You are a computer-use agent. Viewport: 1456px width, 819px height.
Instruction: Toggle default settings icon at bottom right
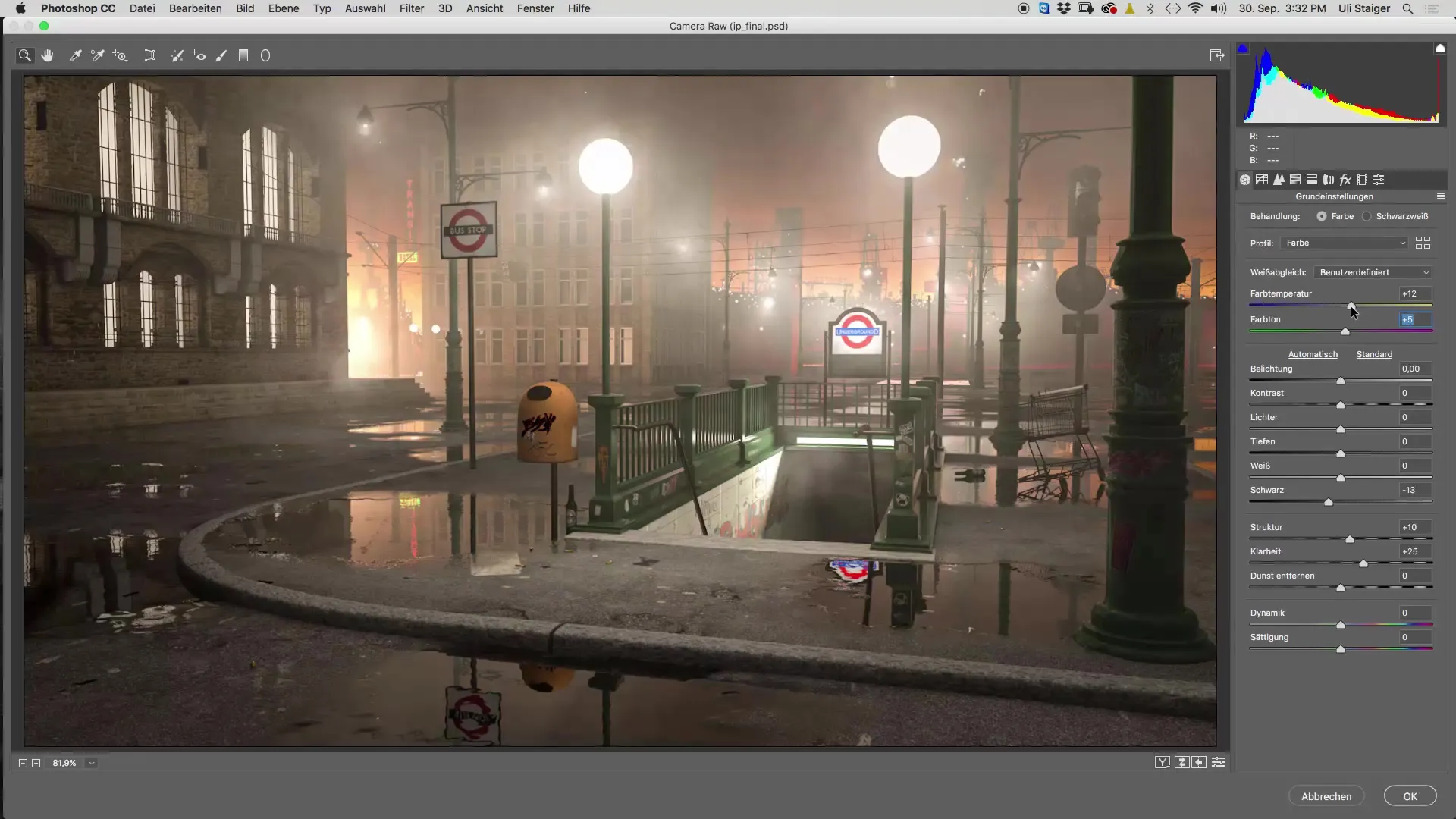pos(1219,763)
